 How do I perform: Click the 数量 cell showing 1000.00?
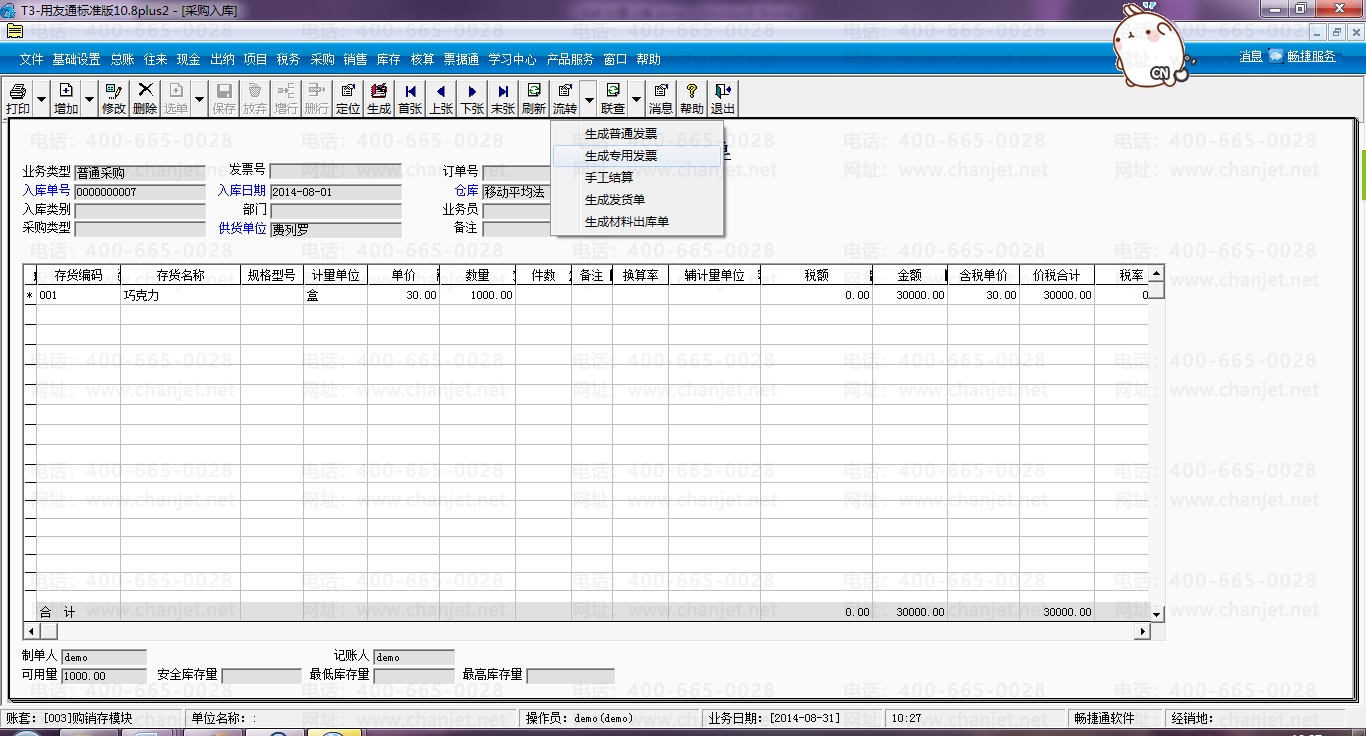click(x=478, y=296)
